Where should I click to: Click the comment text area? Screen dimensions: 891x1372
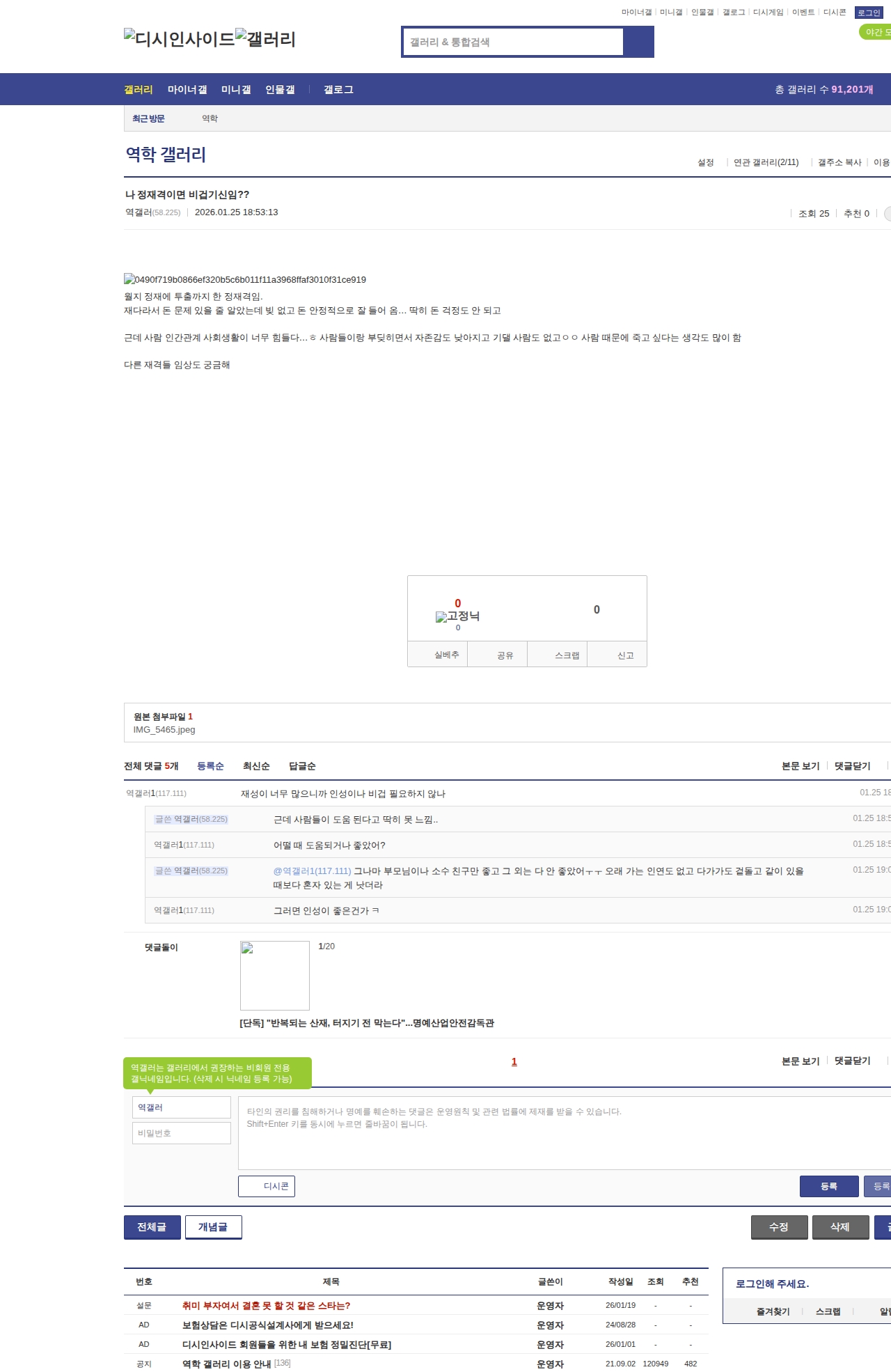coord(565,1133)
